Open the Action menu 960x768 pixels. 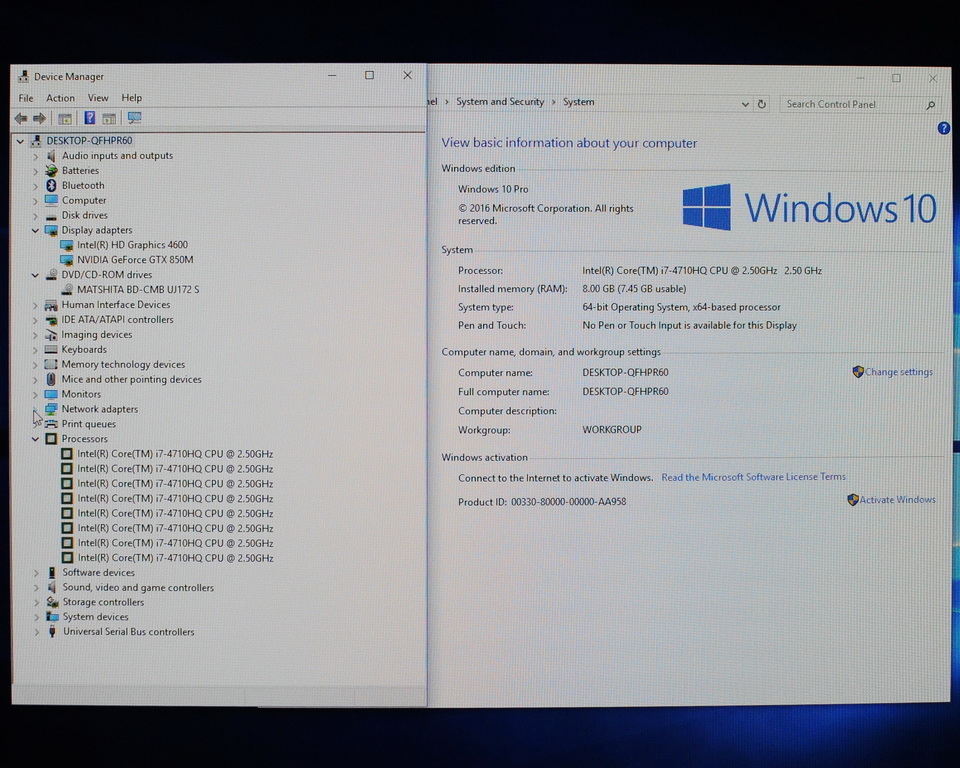tap(61, 98)
